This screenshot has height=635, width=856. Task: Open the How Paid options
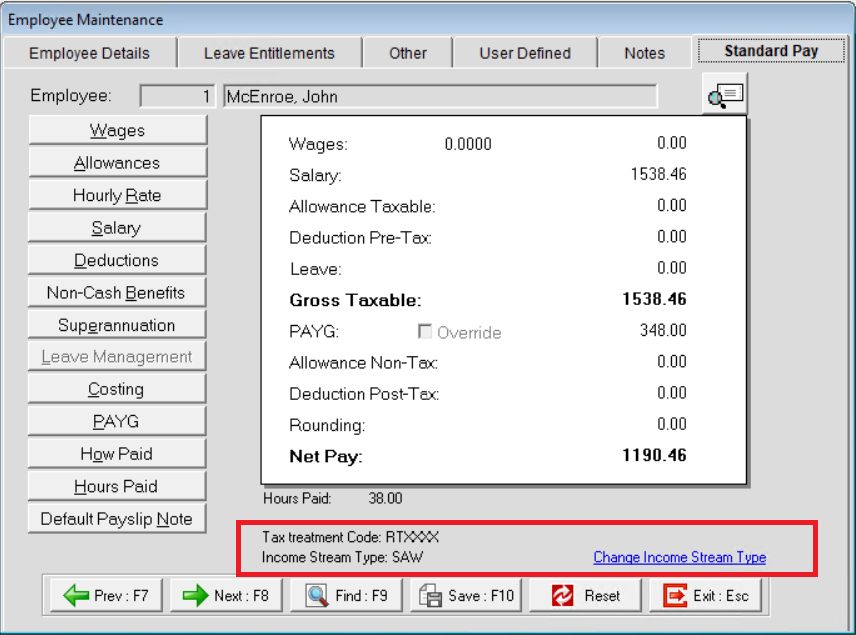117,454
